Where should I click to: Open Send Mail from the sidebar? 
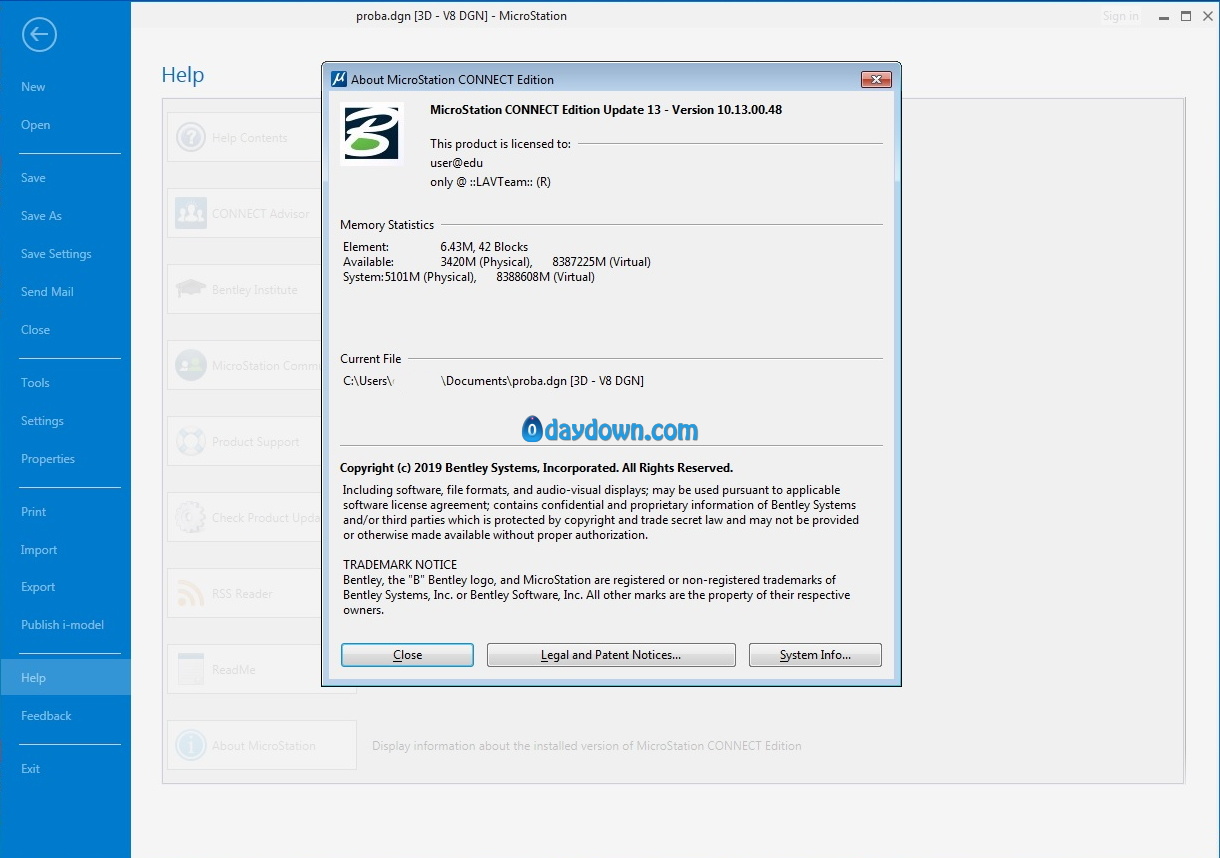click(x=65, y=292)
